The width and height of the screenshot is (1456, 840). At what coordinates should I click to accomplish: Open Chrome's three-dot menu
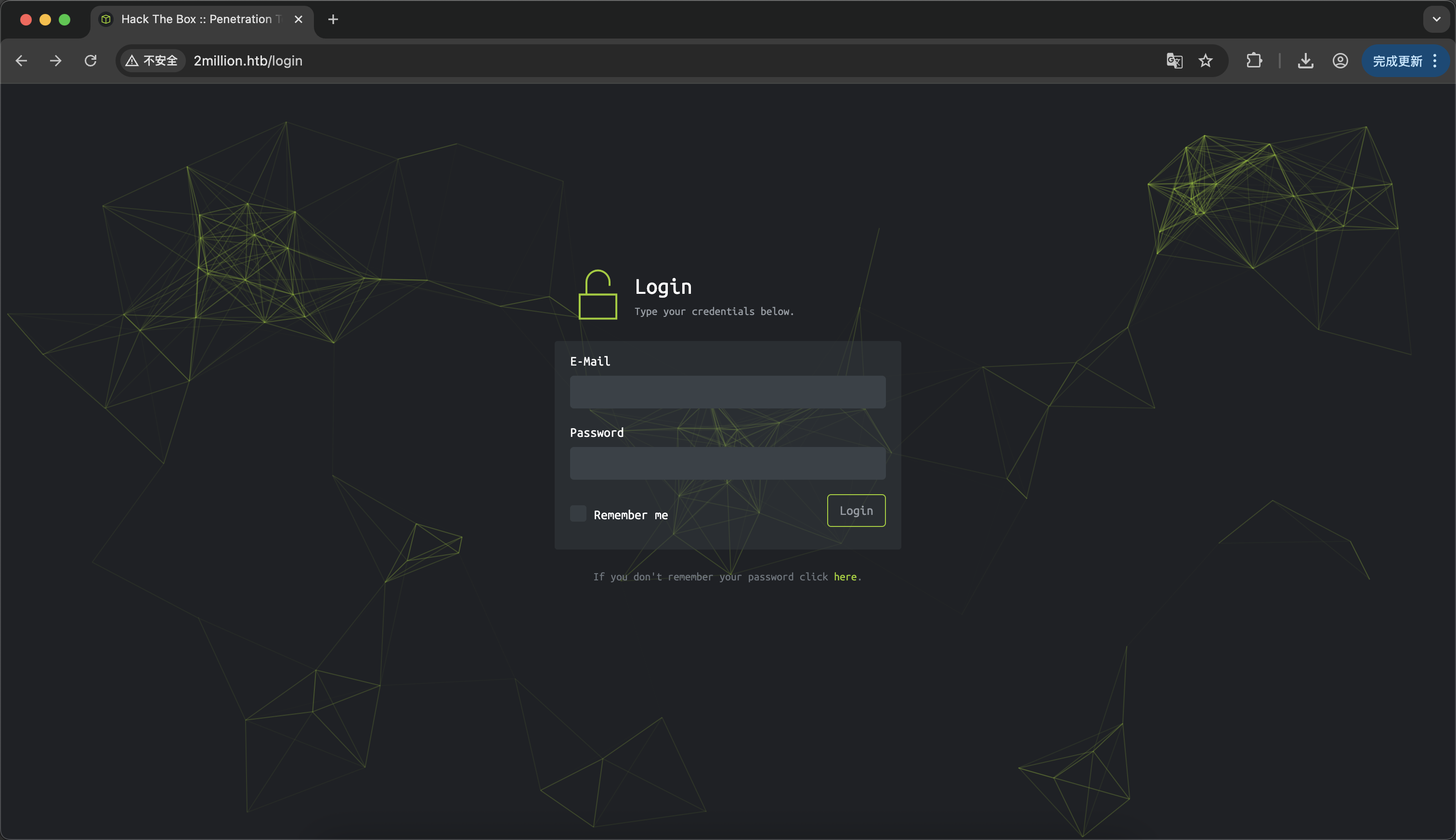coord(1435,61)
